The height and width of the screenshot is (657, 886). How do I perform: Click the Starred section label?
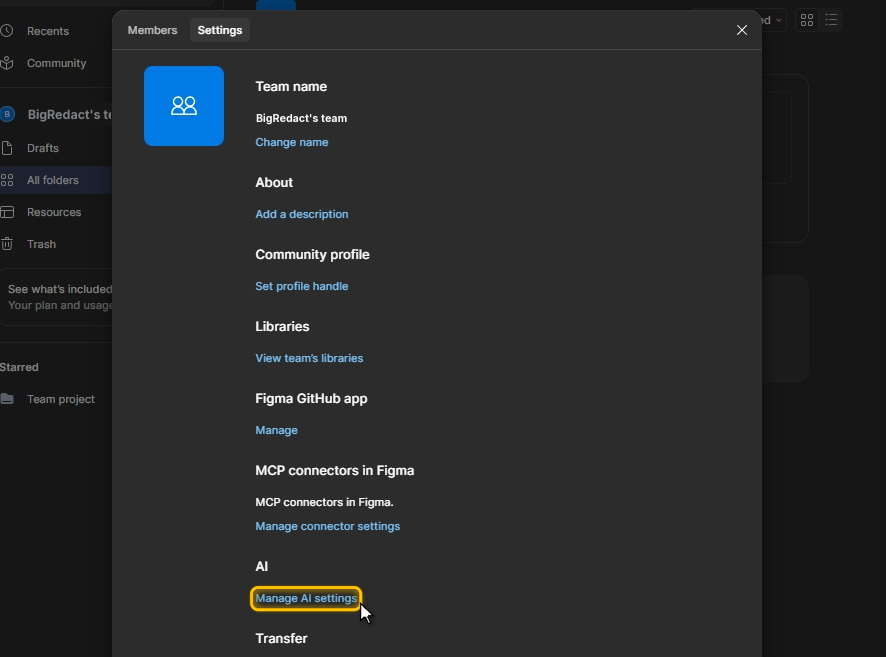(19, 367)
